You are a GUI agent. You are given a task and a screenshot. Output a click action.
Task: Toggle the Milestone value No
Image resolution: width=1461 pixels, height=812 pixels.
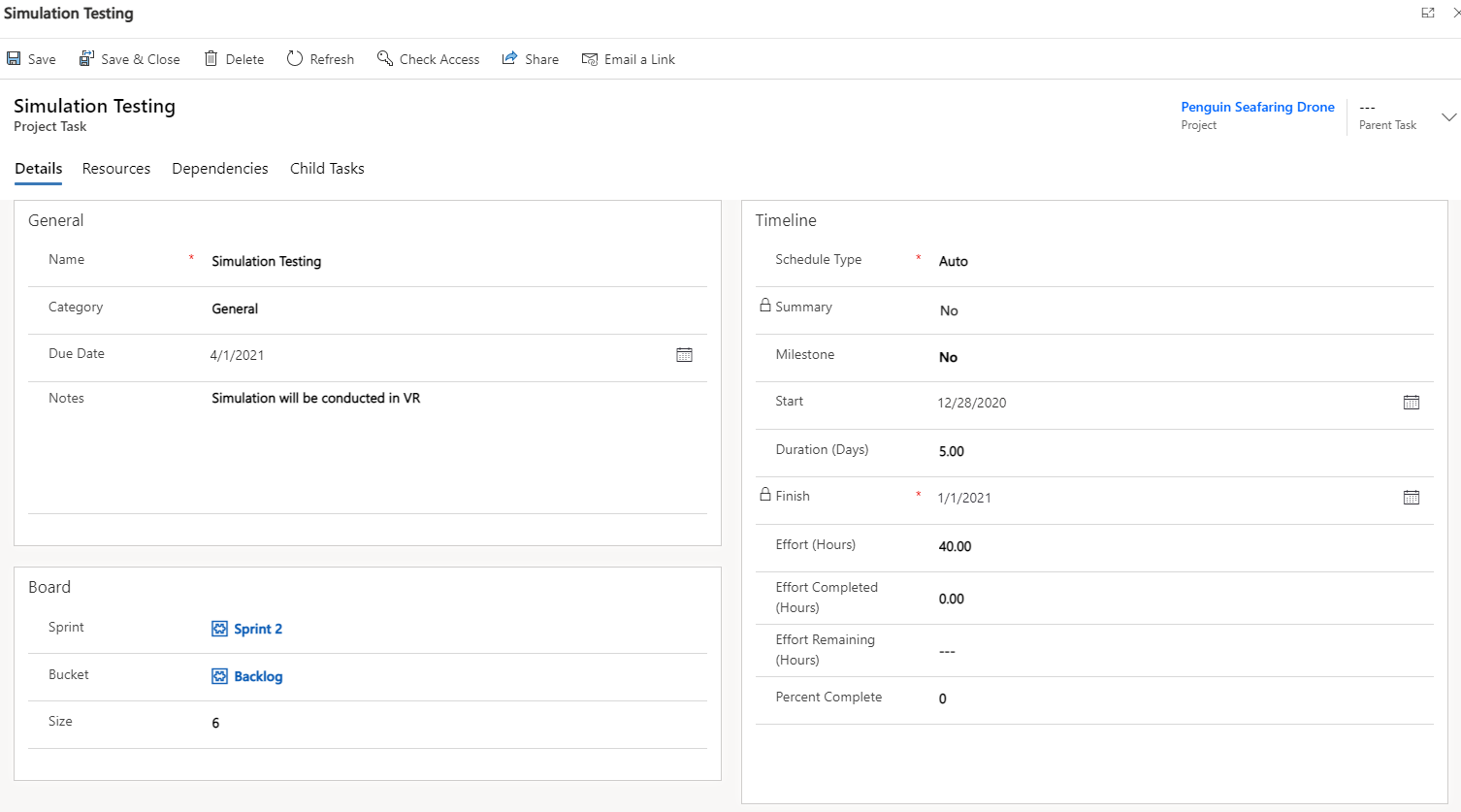coord(948,357)
